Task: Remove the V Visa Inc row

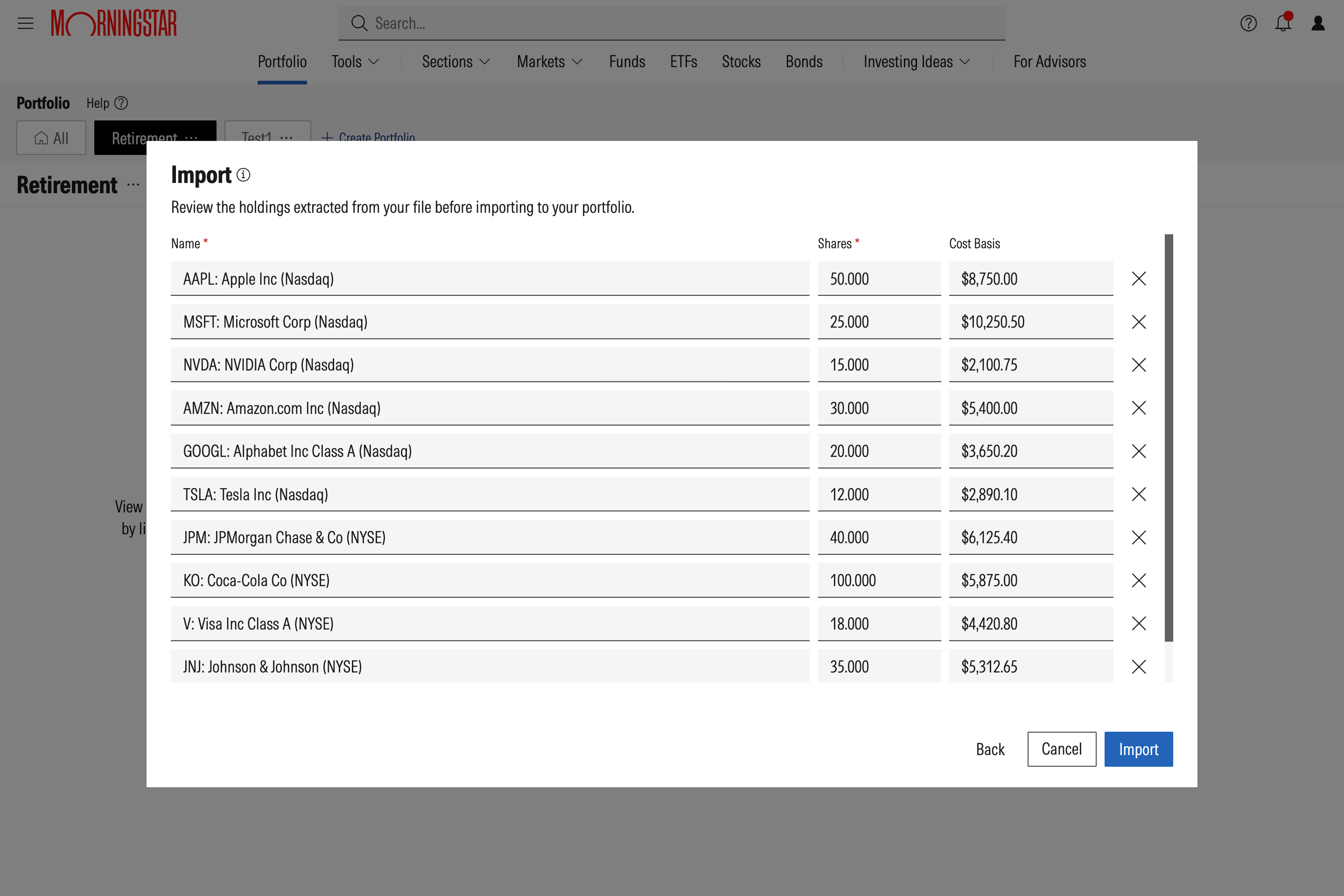Action: (1139, 623)
